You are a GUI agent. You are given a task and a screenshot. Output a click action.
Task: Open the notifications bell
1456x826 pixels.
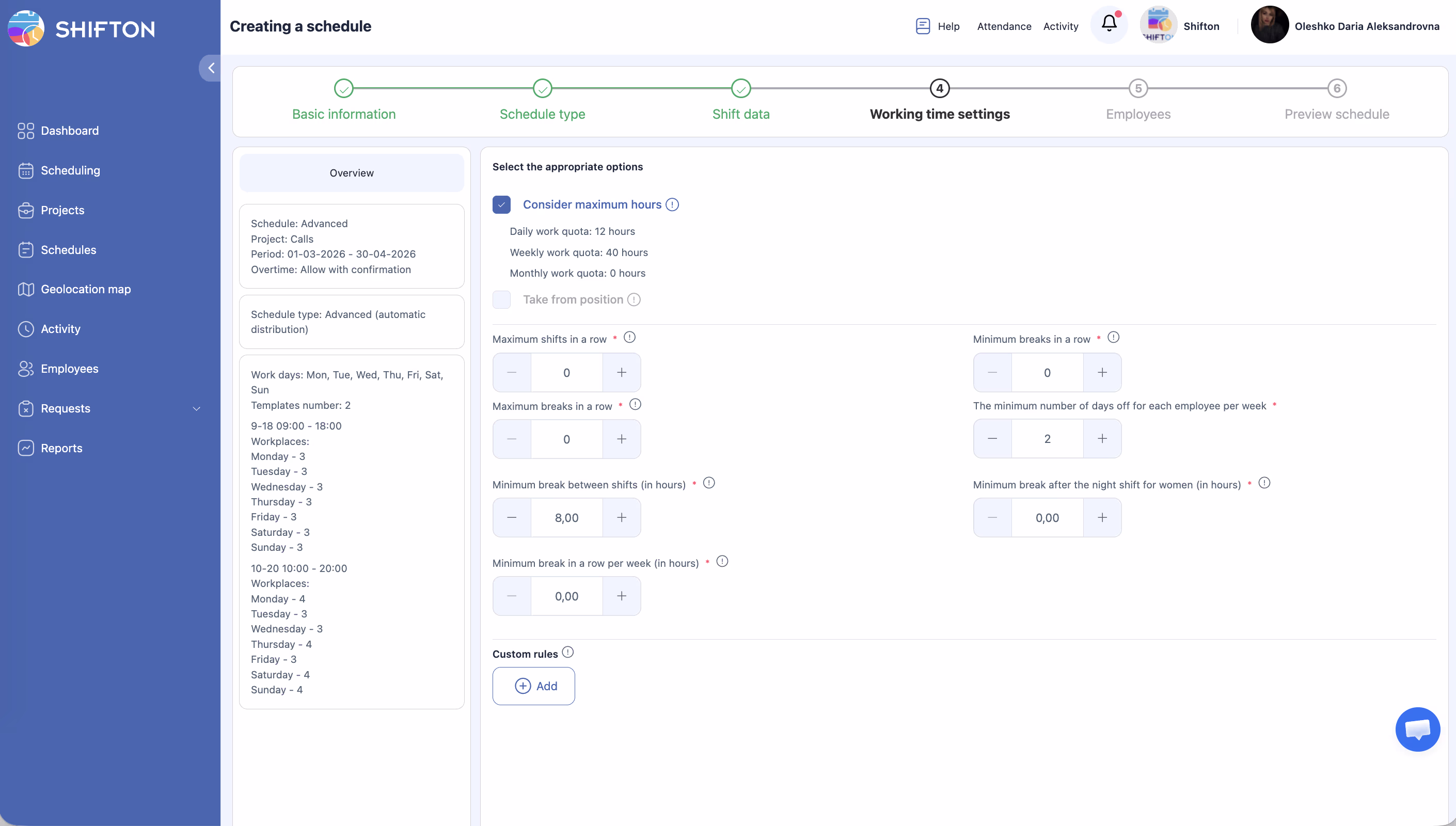pyautogui.click(x=1109, y=24)
